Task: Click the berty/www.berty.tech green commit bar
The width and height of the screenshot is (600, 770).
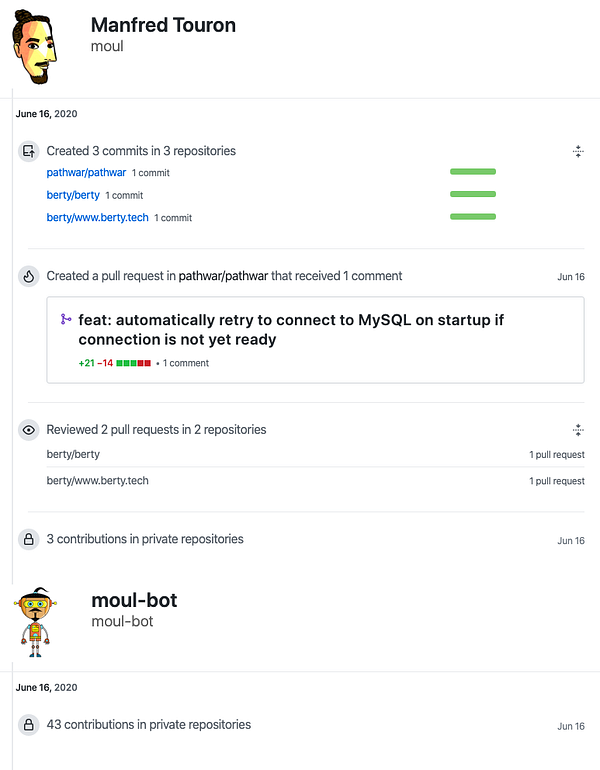Action: pos(473,216)
